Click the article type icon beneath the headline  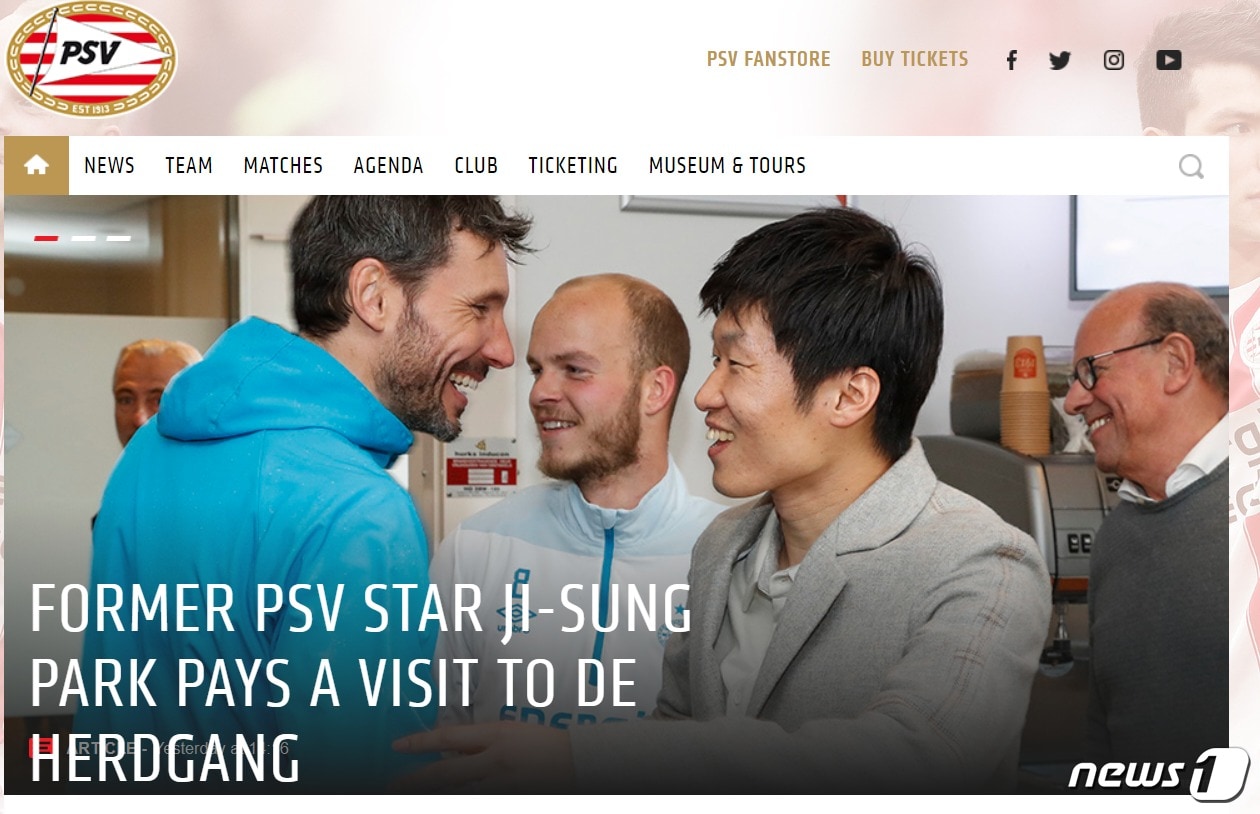[43, 746]
